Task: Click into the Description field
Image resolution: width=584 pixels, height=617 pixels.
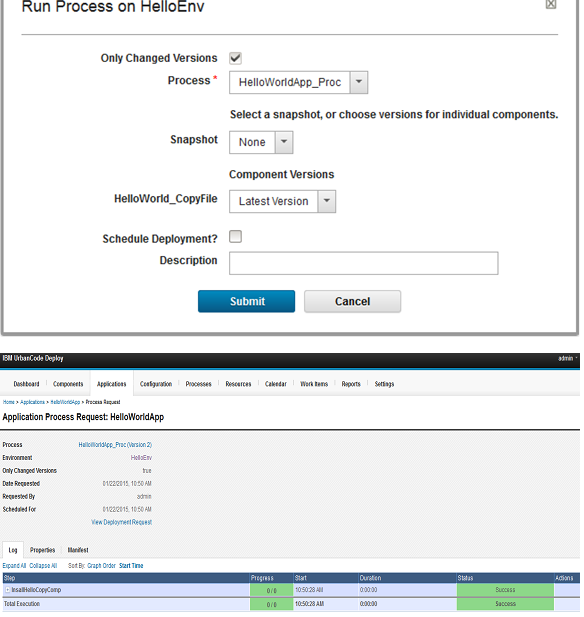Action: 365,264
